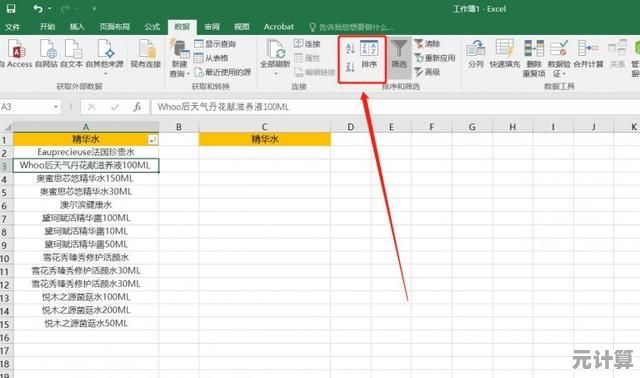The height and width of the screenshot is (378, 640).
Task: Click the Save icon in quick access toolbar
Action: pos(11,9)
